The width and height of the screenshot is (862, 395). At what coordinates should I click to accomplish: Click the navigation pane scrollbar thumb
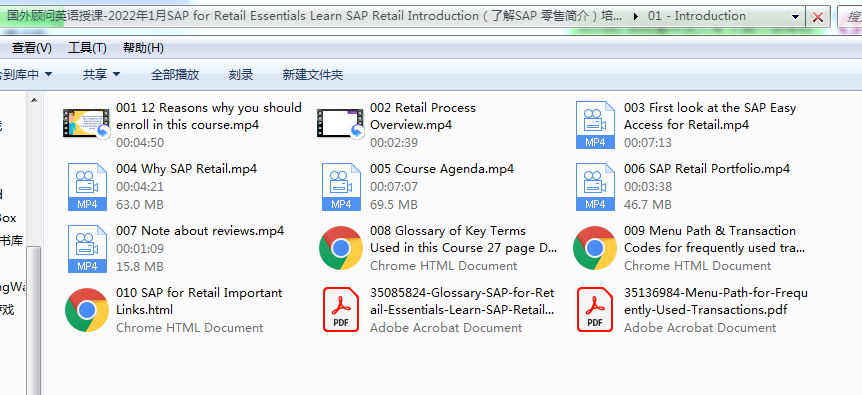[x=34, y=320]
